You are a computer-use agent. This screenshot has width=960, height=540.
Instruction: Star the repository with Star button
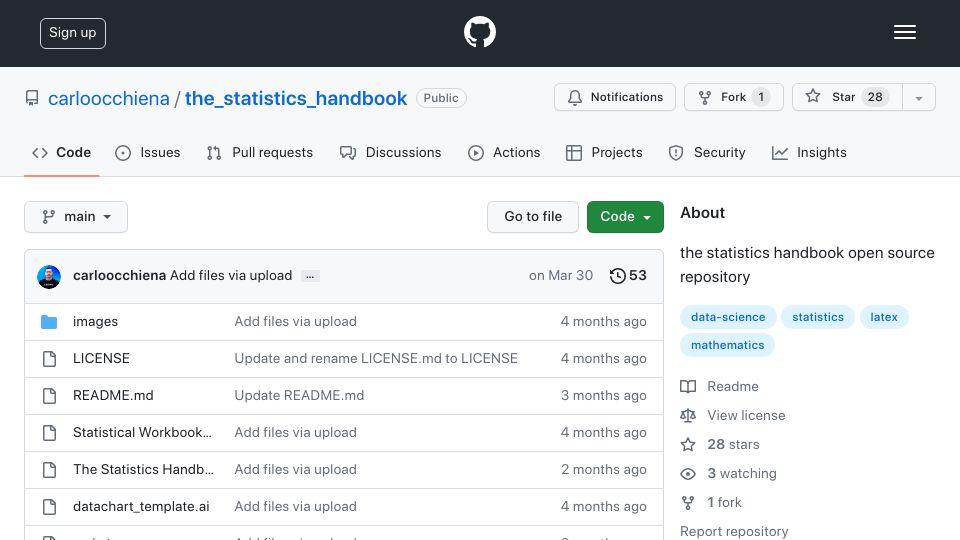847,97
